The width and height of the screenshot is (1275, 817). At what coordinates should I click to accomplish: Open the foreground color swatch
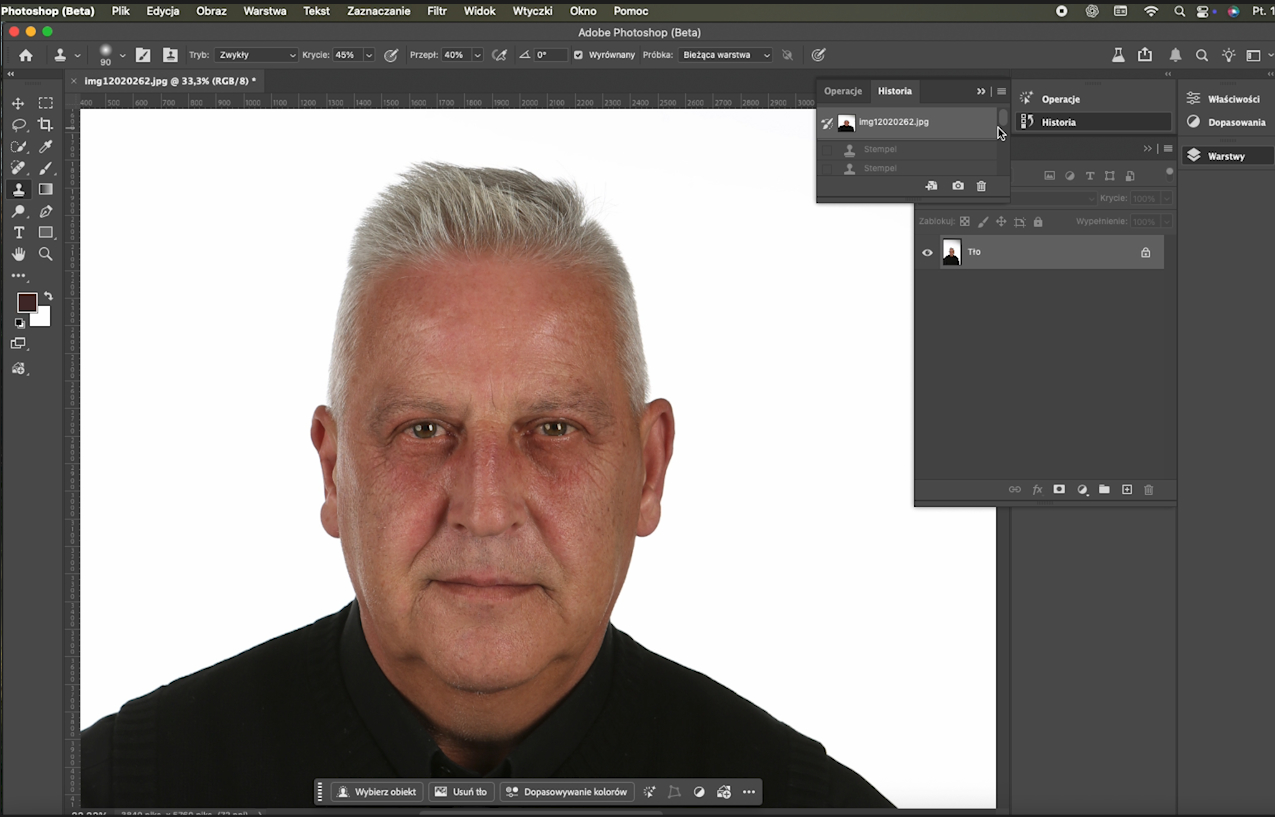(27, 303)
